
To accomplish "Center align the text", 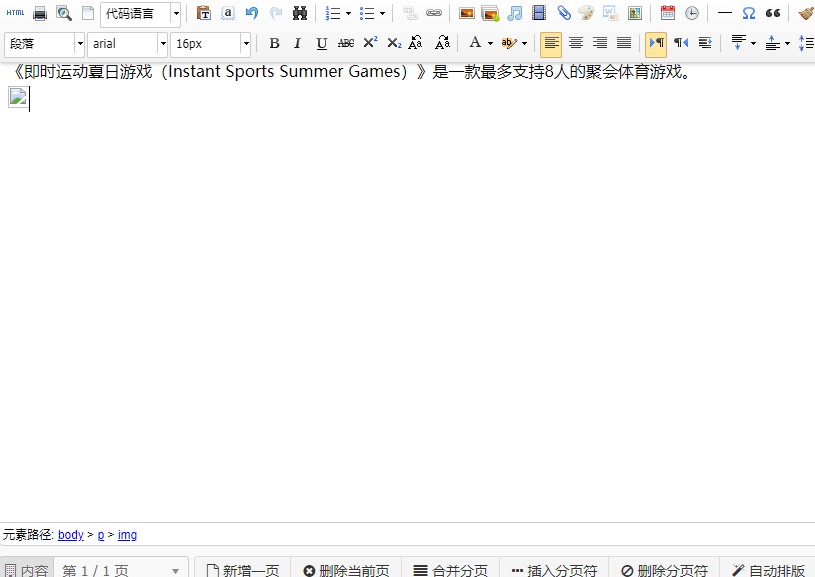I will click(x=575, y=43).
